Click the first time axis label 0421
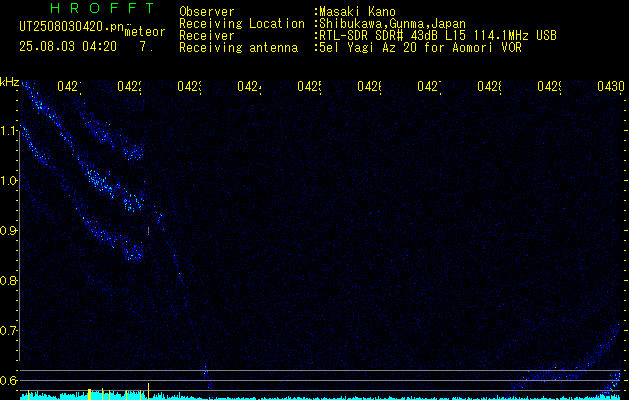629x400 pixels. click(x=69, y=86)
